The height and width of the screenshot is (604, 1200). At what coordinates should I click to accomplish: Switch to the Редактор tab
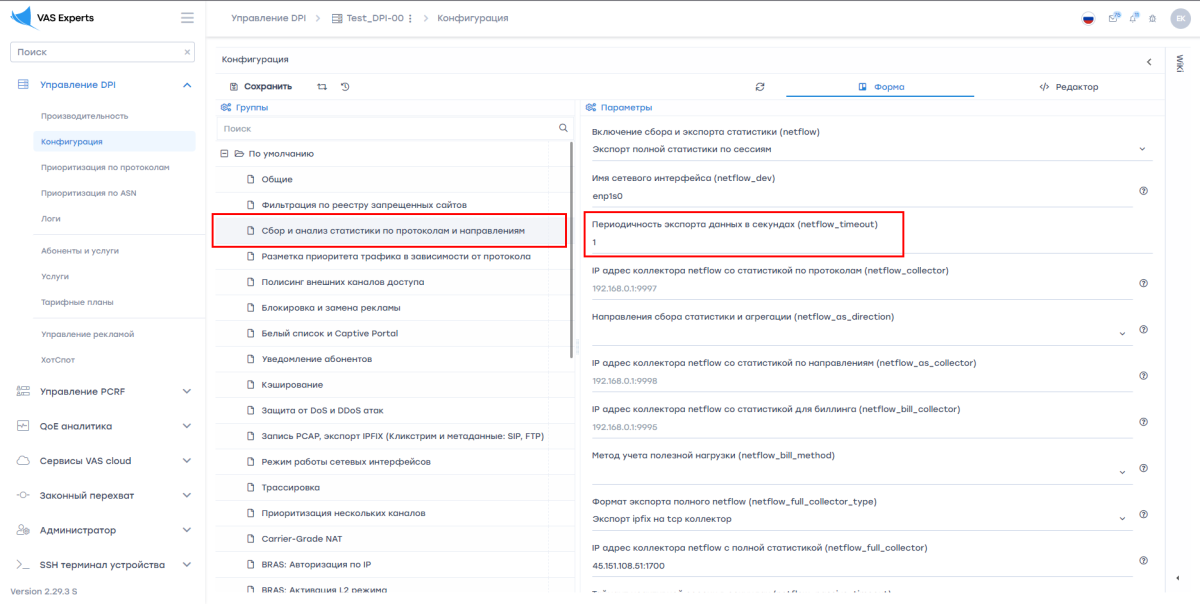[x=1068, y=87]
